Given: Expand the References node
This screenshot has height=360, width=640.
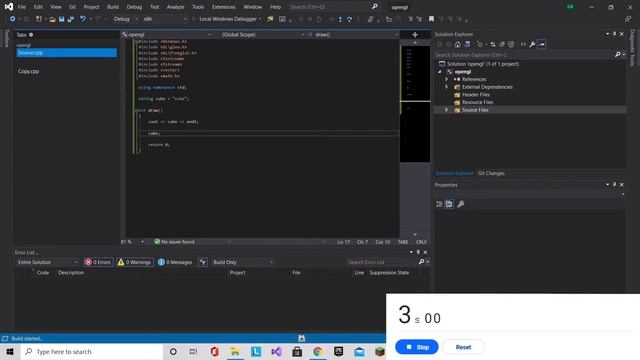Looking at the screenshot, I should coord(447,79).
